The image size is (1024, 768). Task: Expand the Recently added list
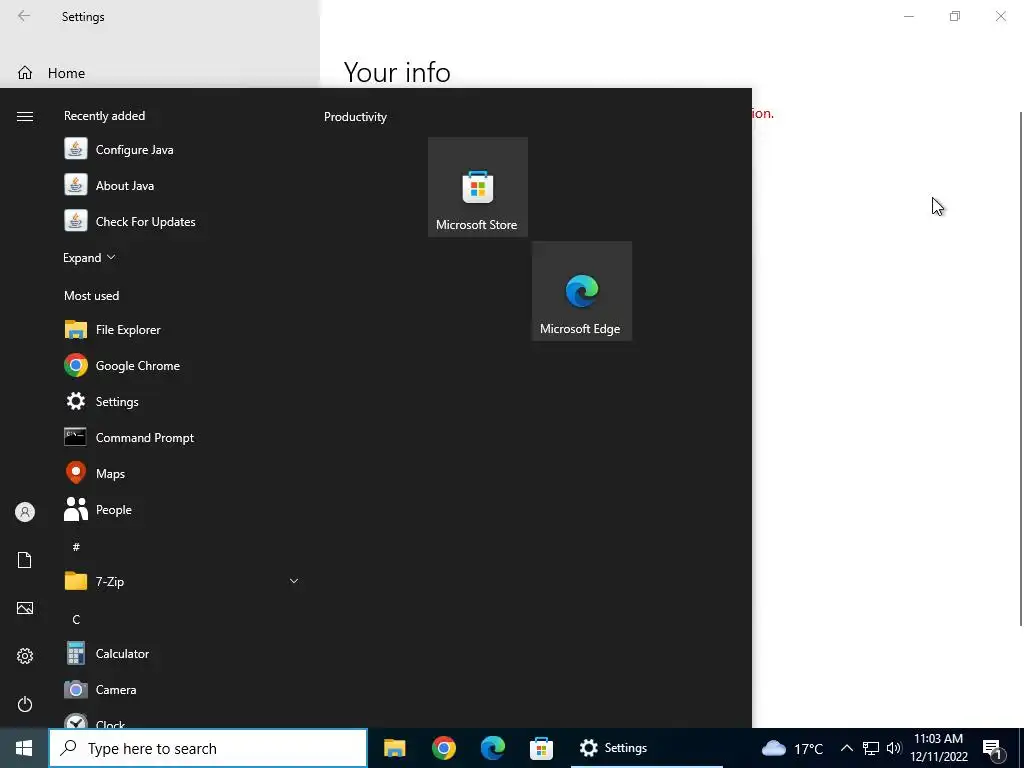(89, 257)
